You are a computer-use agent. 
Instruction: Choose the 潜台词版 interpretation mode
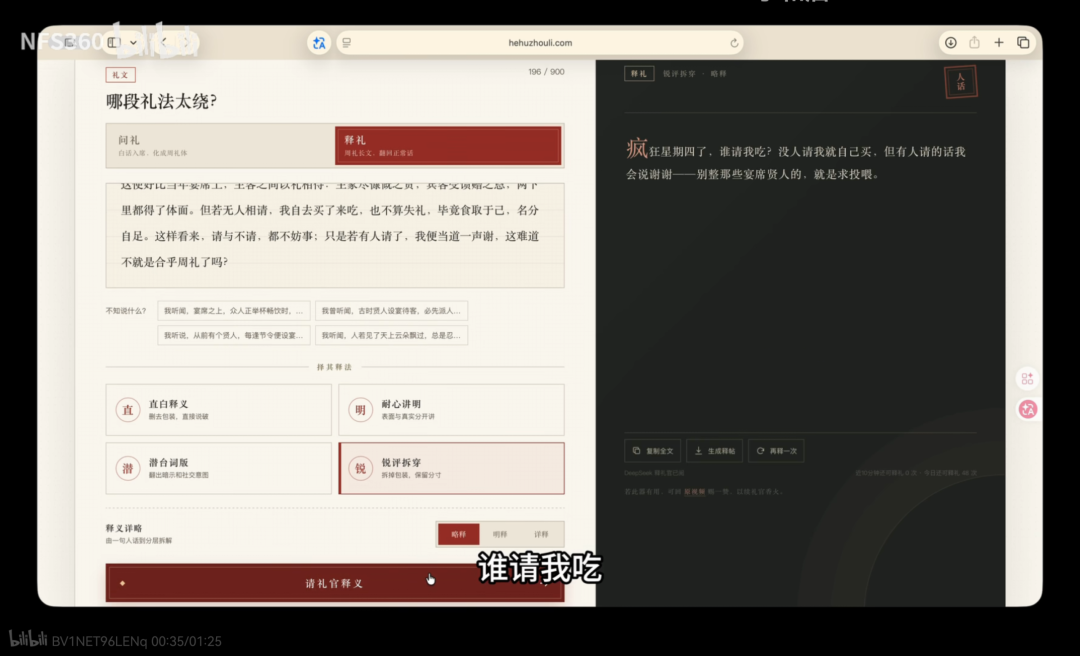click(218, 469)
